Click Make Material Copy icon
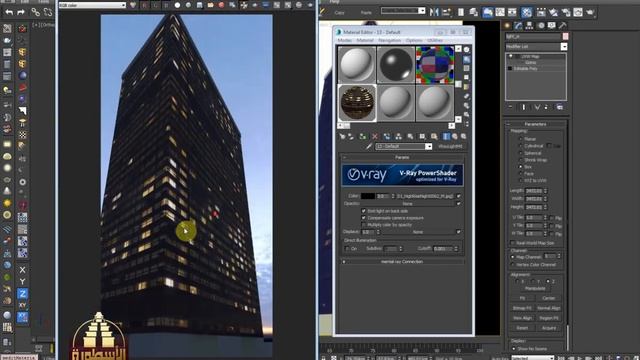Screen dimensions: 640x360 387,136
